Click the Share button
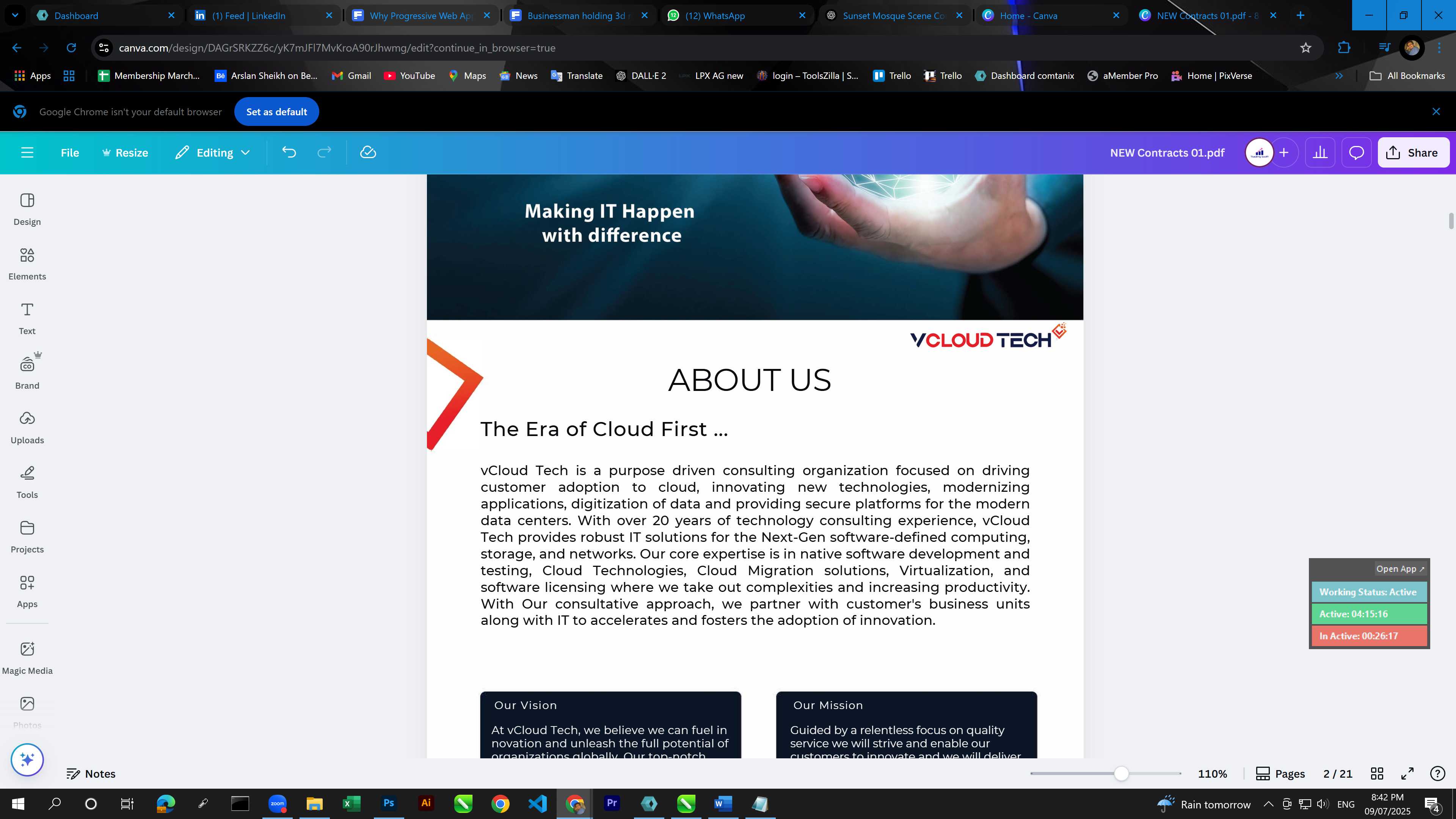Viewport: 1456px width, 819px height. [x=1413, y=152]
